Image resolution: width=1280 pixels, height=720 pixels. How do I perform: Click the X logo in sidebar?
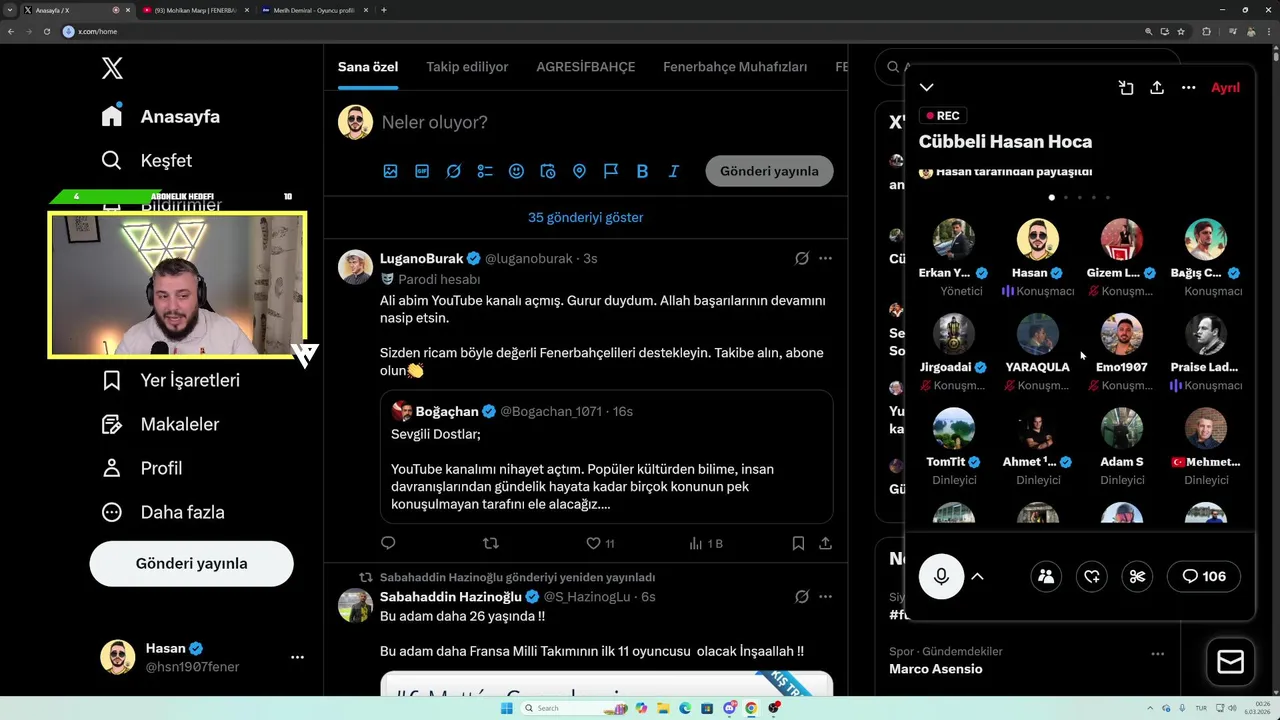tap(112, 68)
